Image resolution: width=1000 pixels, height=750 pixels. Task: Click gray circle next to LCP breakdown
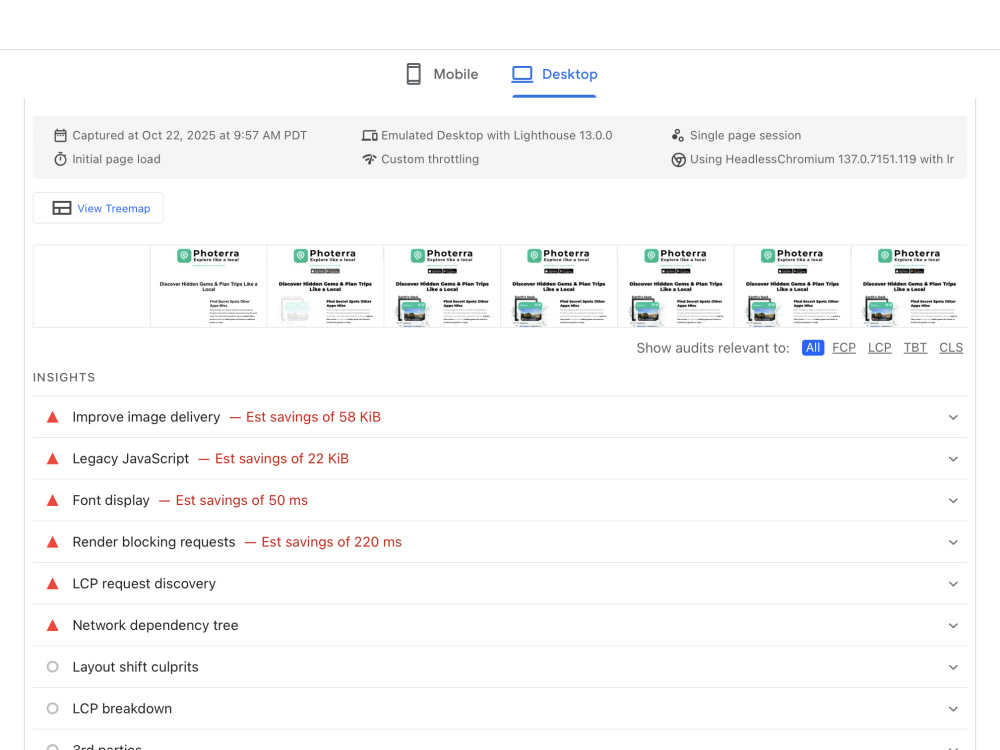pos(53,709)
